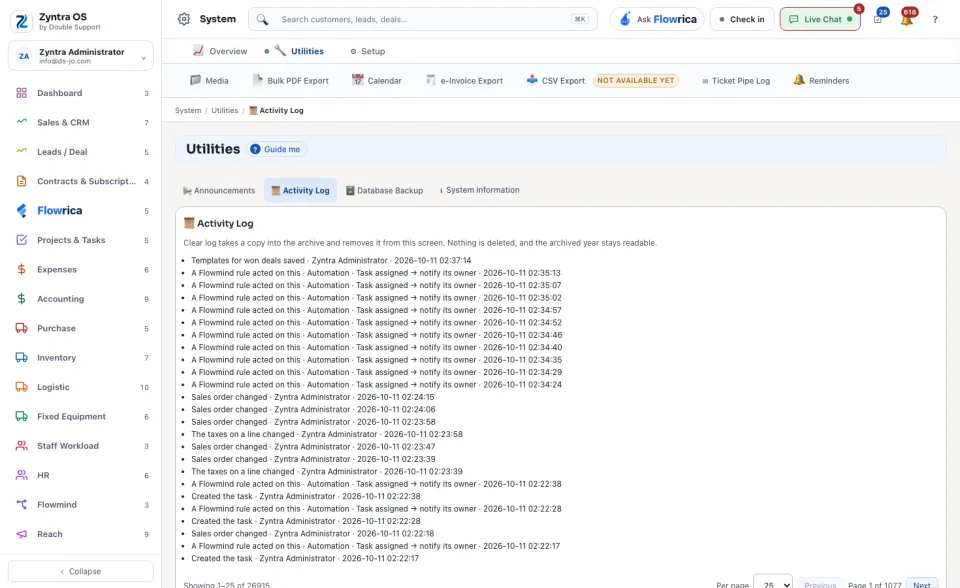The width and height of the screenshot is (960, 588).
Task: Open Ticket Pipe Log
Action: tap(736, 80)
